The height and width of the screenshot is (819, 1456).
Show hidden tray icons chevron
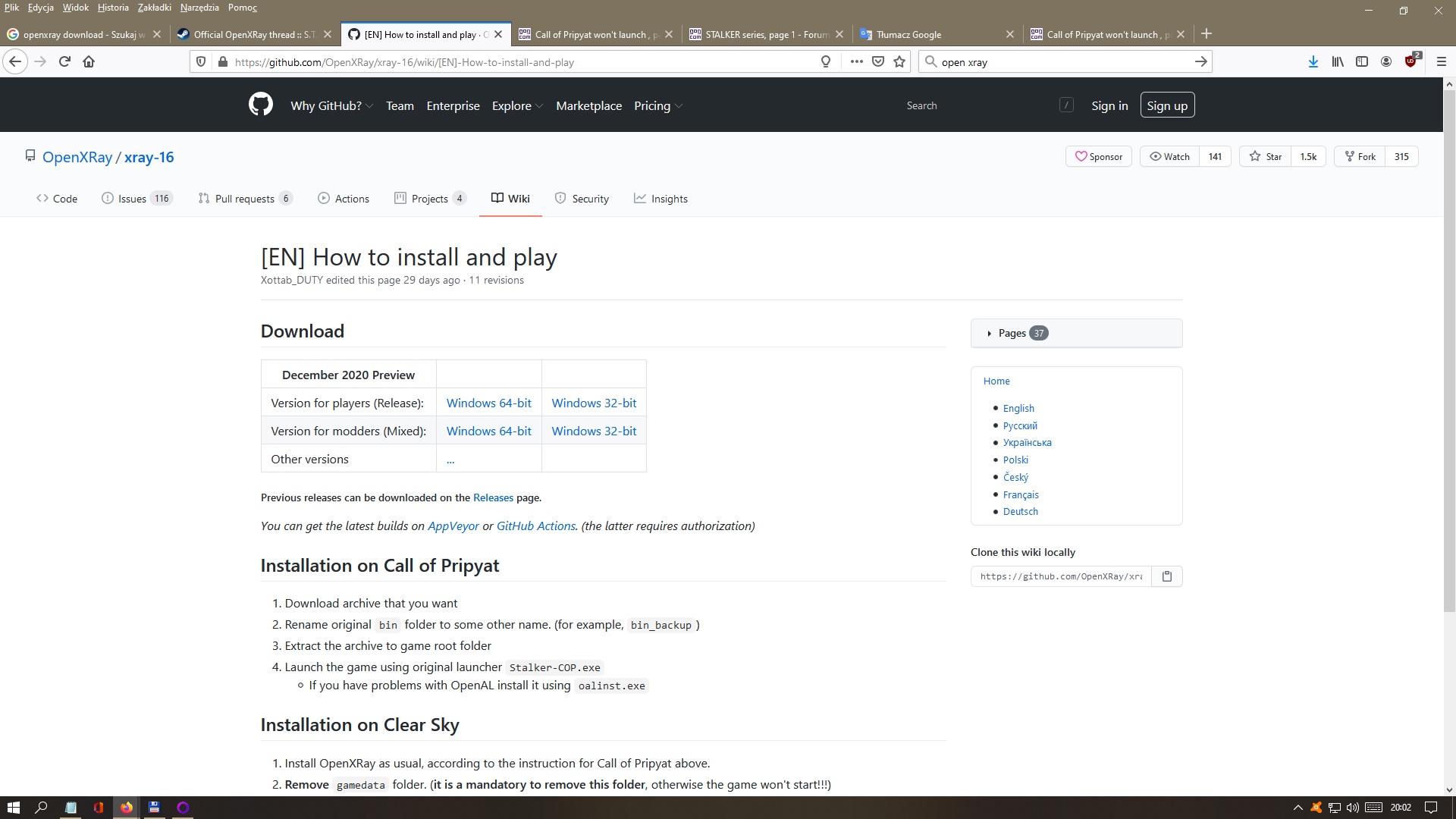1298,808
